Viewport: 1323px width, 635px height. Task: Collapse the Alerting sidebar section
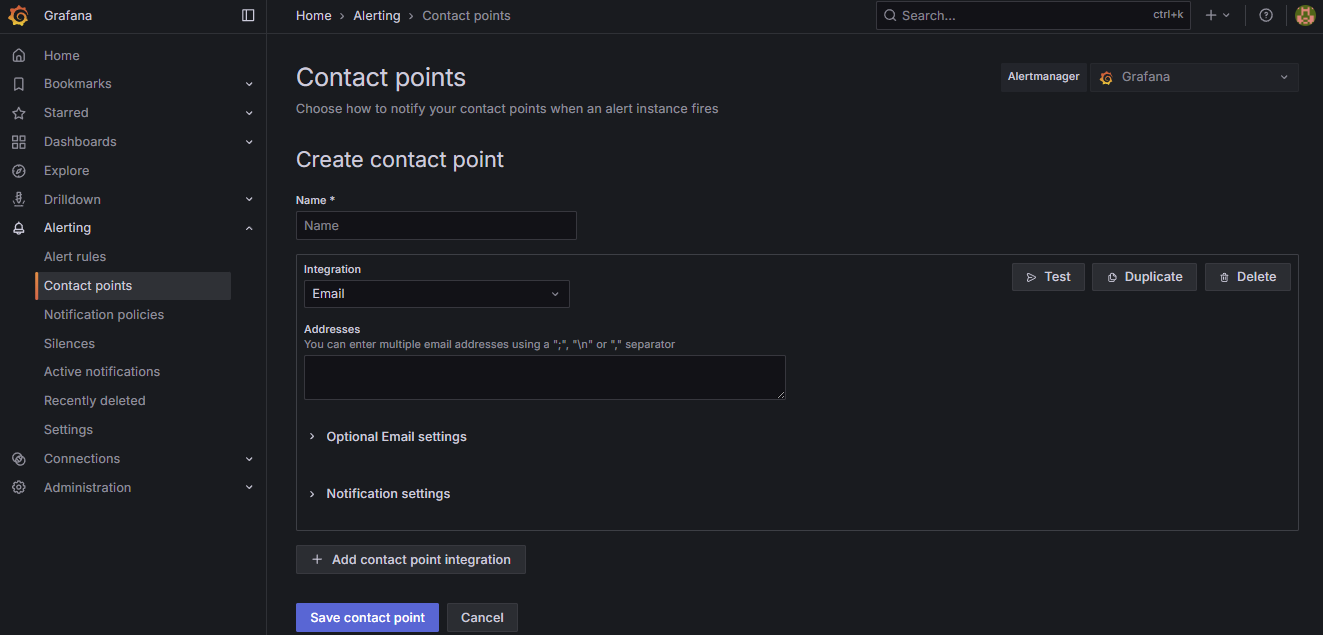(249, 228)
